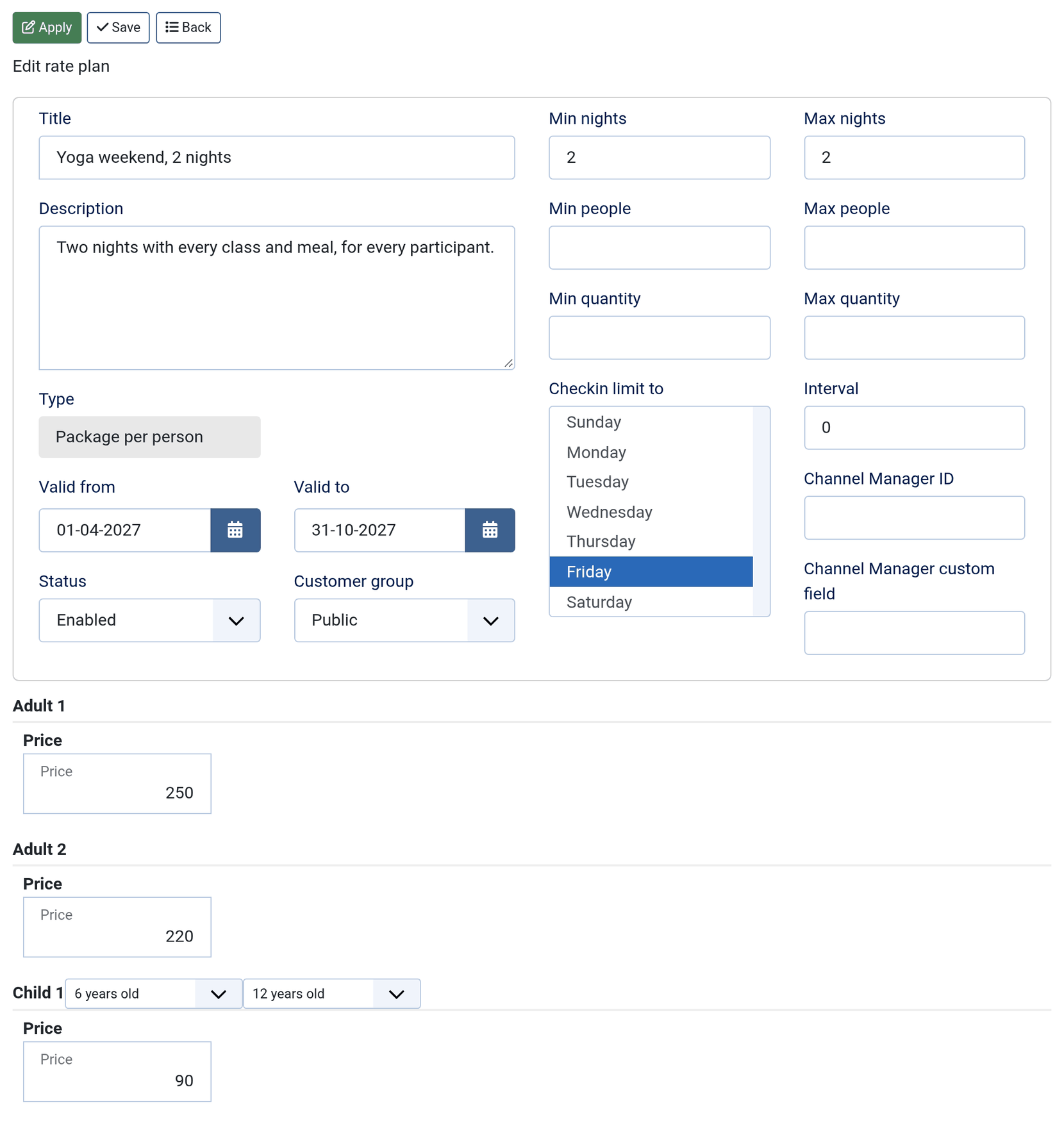Click the Child 1 price field
This screenshot has width=1064, height=1135.
[x=117, y=1072]
